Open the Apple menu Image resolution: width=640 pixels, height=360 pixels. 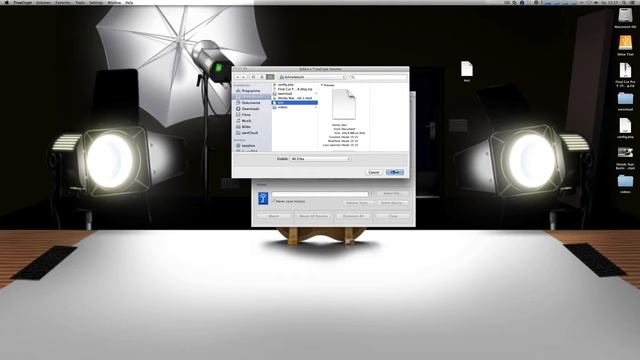[x=7, y=2]
